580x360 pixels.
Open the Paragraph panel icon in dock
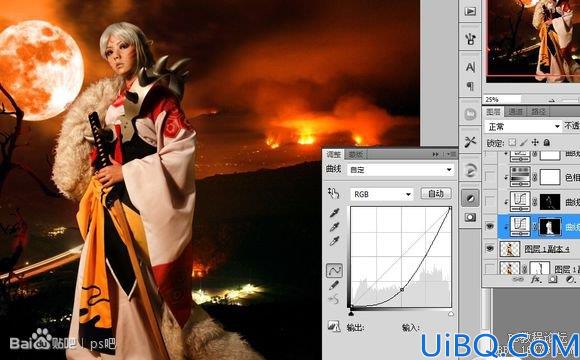470,86
